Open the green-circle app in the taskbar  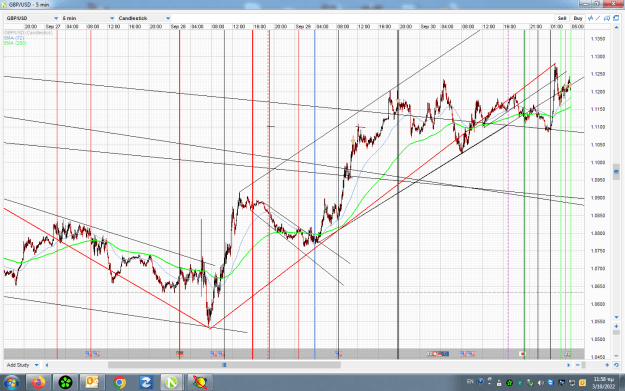[65, 383]
